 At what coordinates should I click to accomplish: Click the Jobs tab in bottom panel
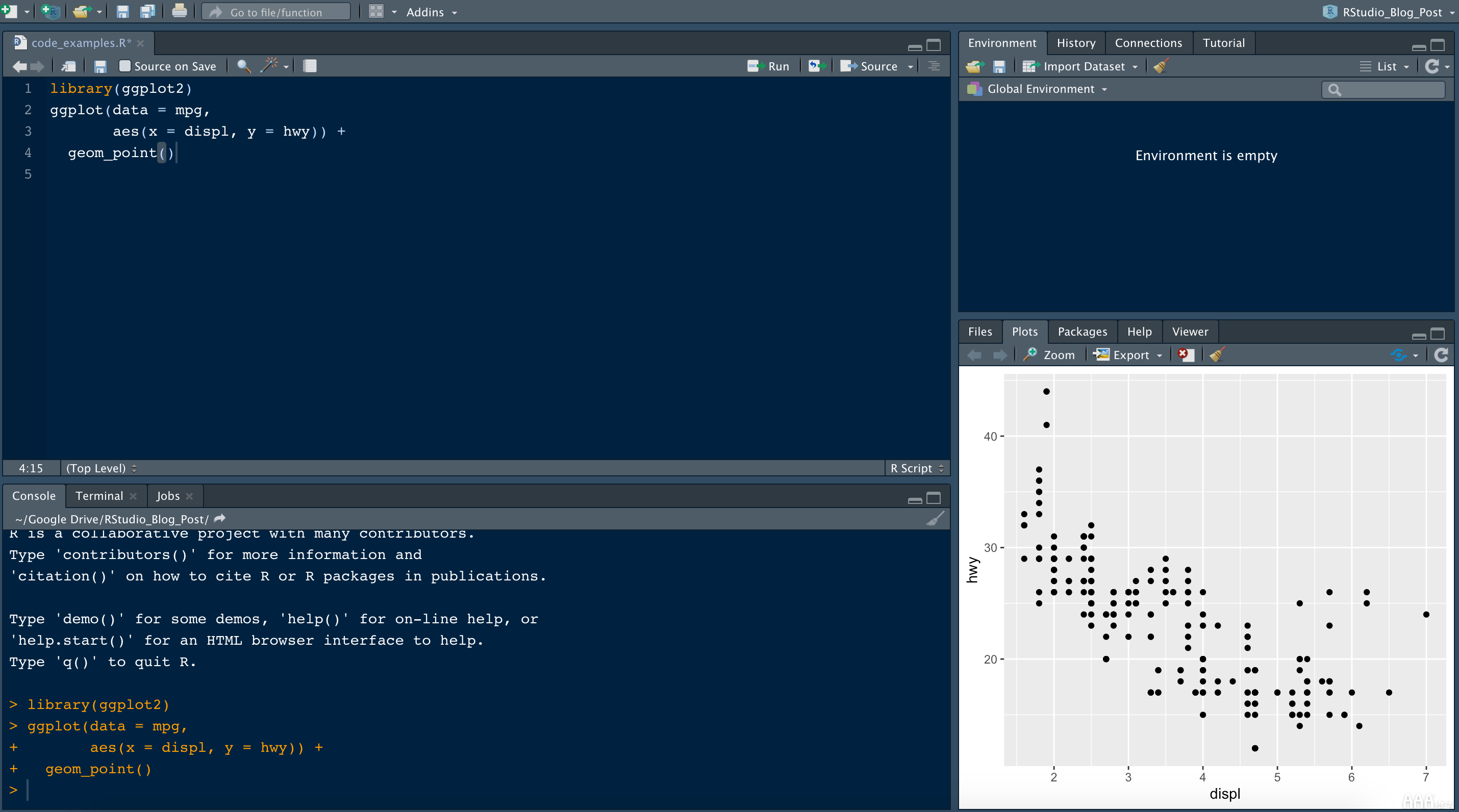pos(167,495)
